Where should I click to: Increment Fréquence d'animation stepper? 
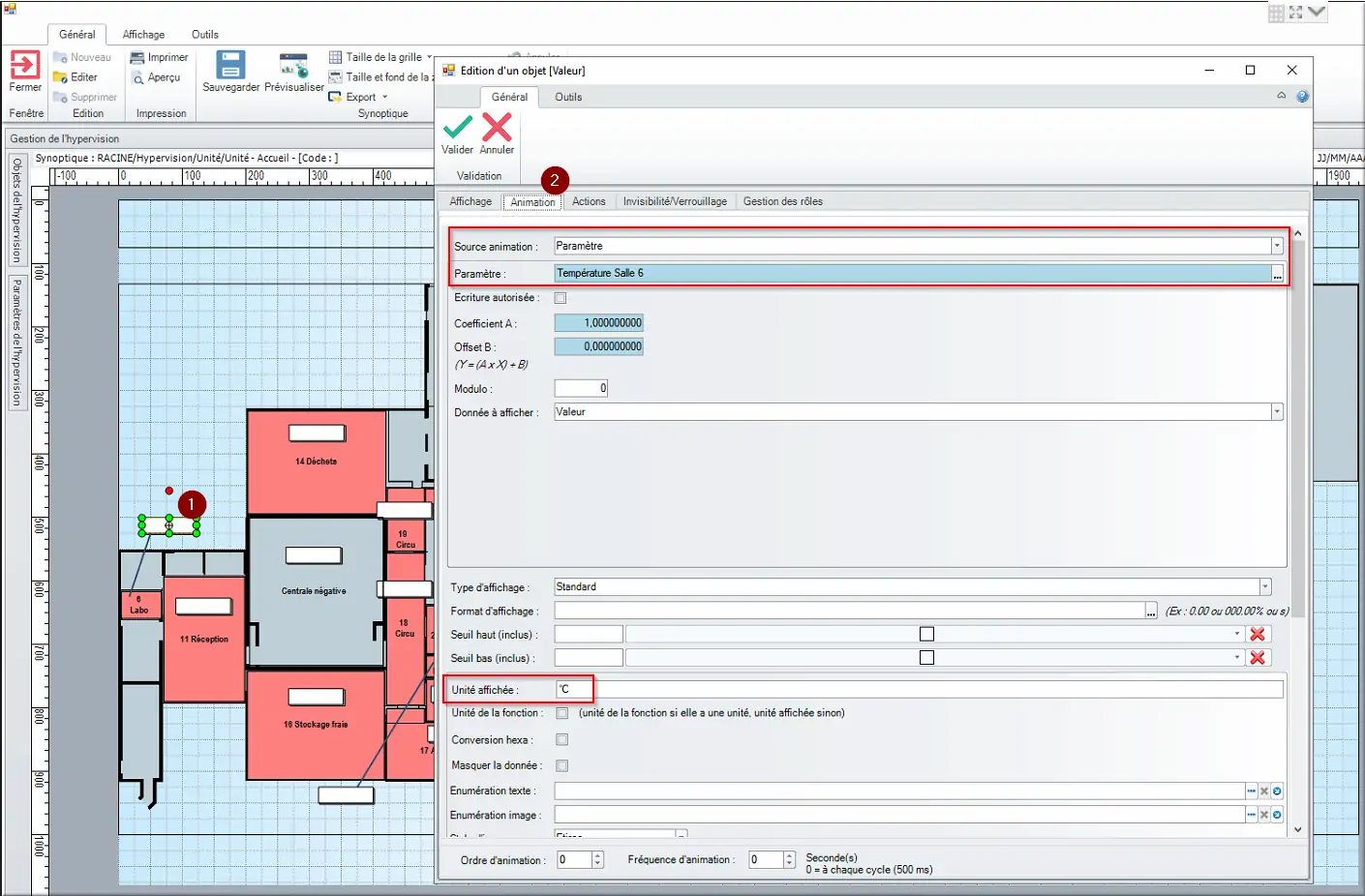click(790, 855)
